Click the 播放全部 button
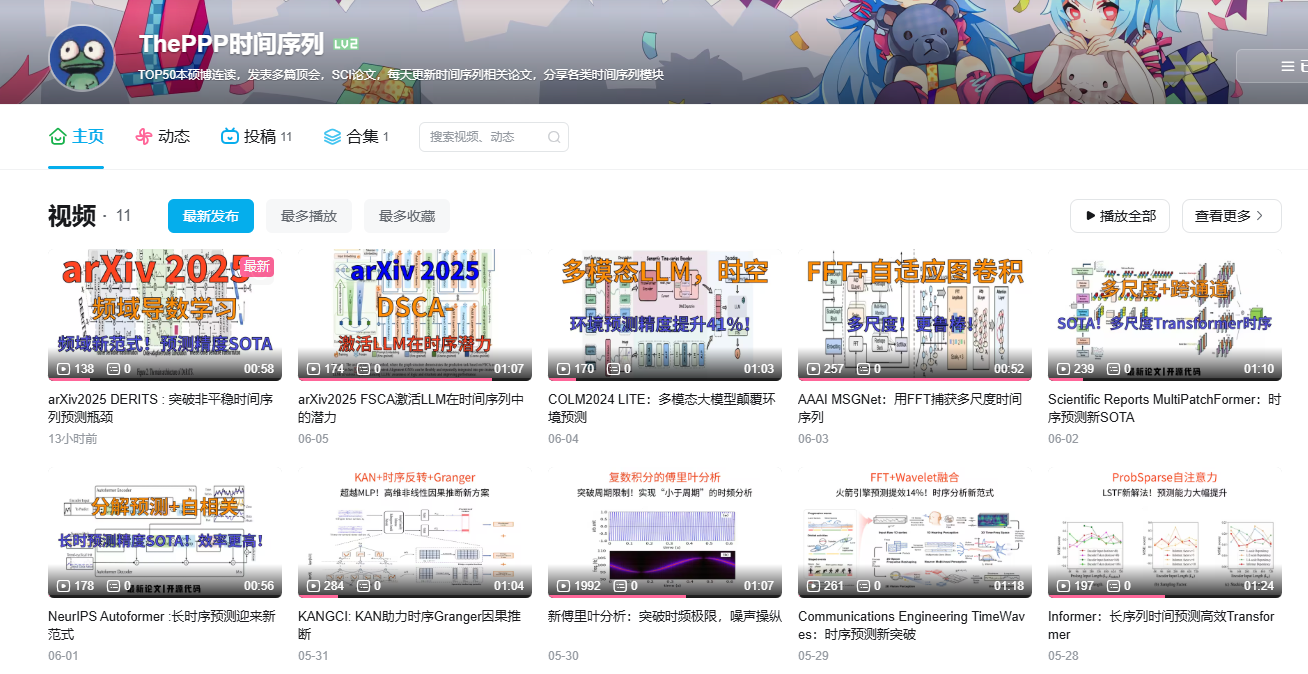Screen dimensions: 1308x674 pyautogui.click(x=1119, y=215)
